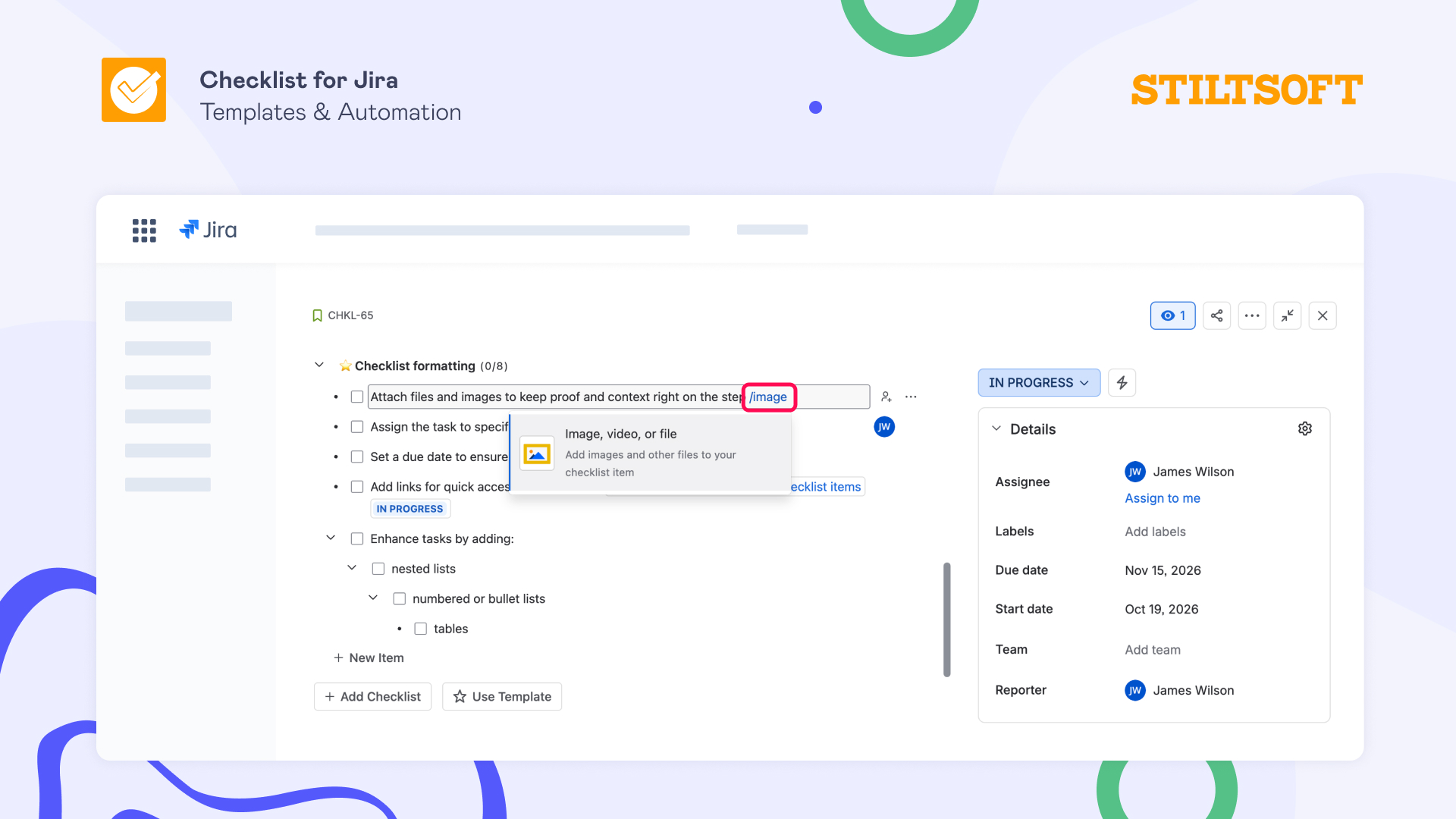The height and width of the screenshot is (819, 1456).
Task: Click the picture icon in the slash menu
Action: [x=537, y=453]
